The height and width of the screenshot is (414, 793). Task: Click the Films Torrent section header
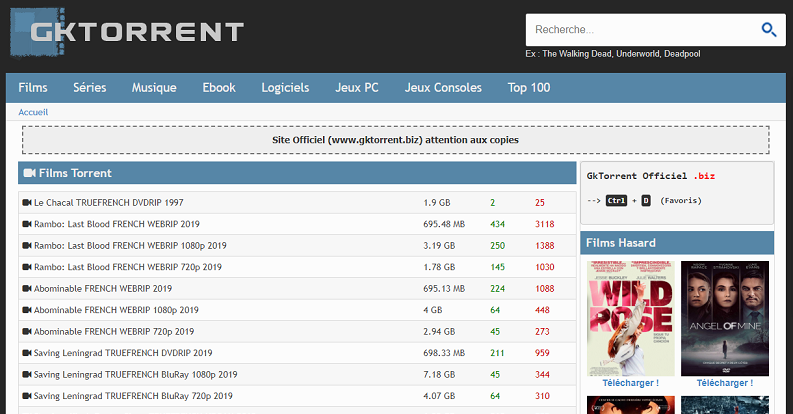(x=297, y=173)
